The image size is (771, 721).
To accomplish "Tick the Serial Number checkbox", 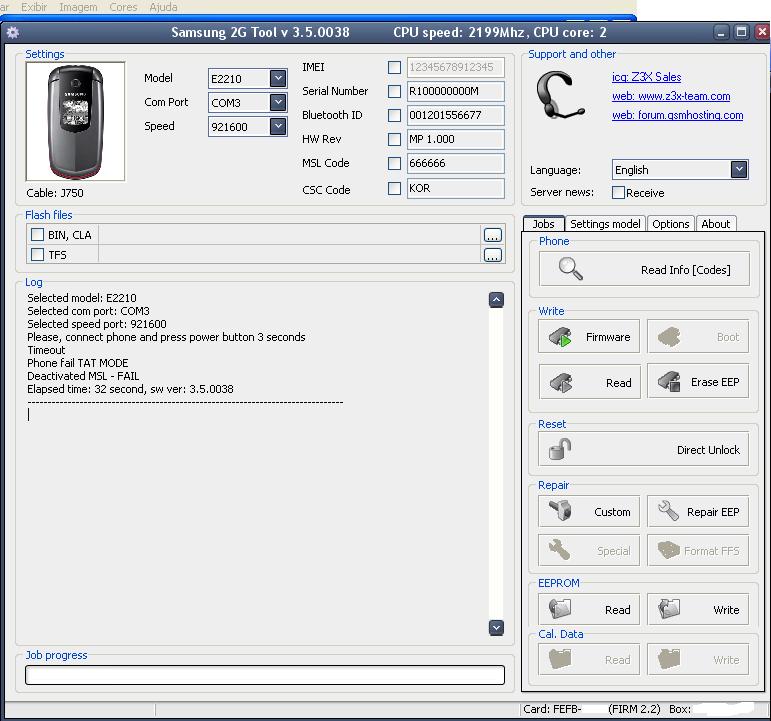I will [x=394, y=91].
